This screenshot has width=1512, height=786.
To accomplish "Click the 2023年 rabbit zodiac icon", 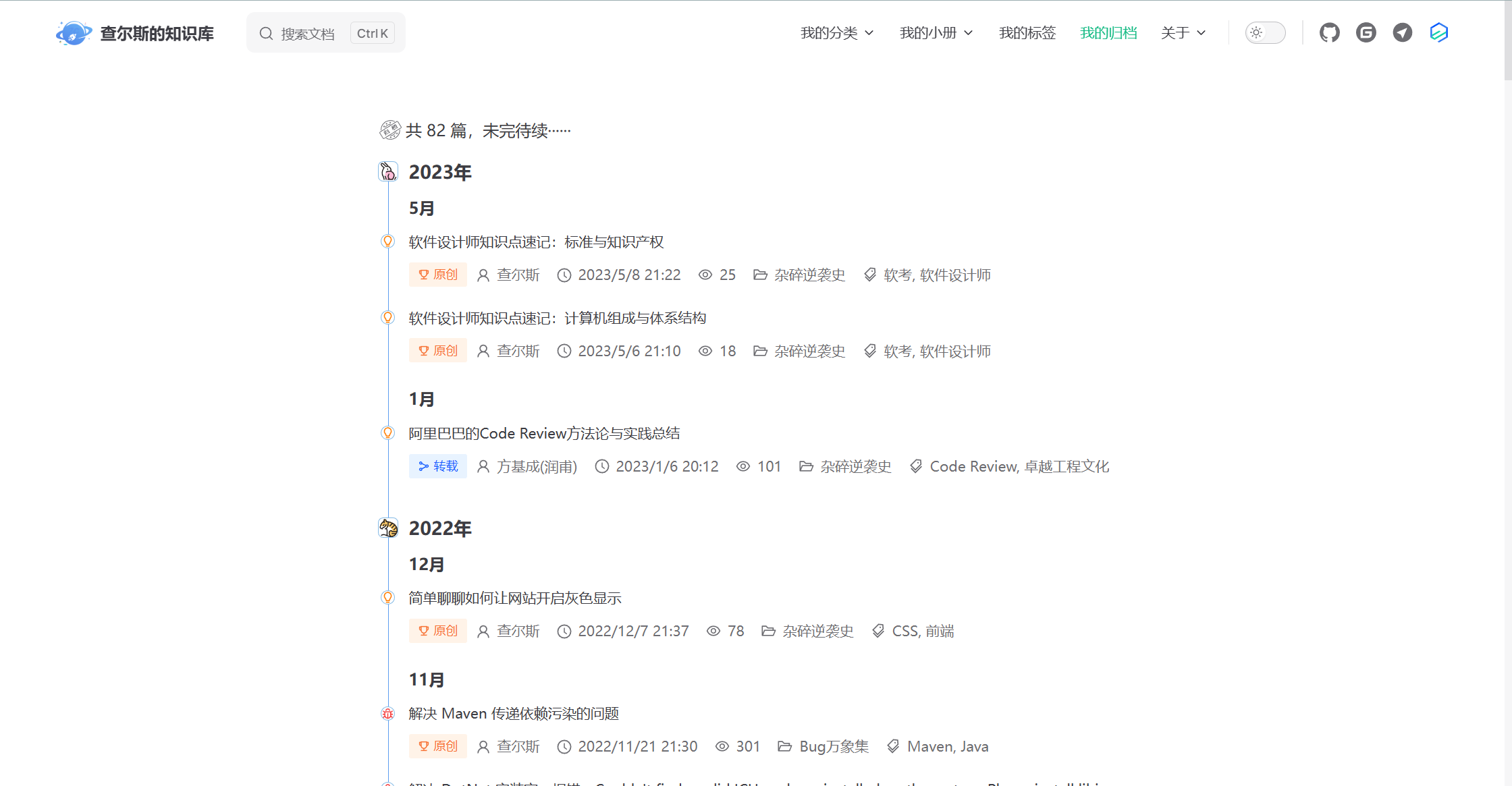I will 388,172.
